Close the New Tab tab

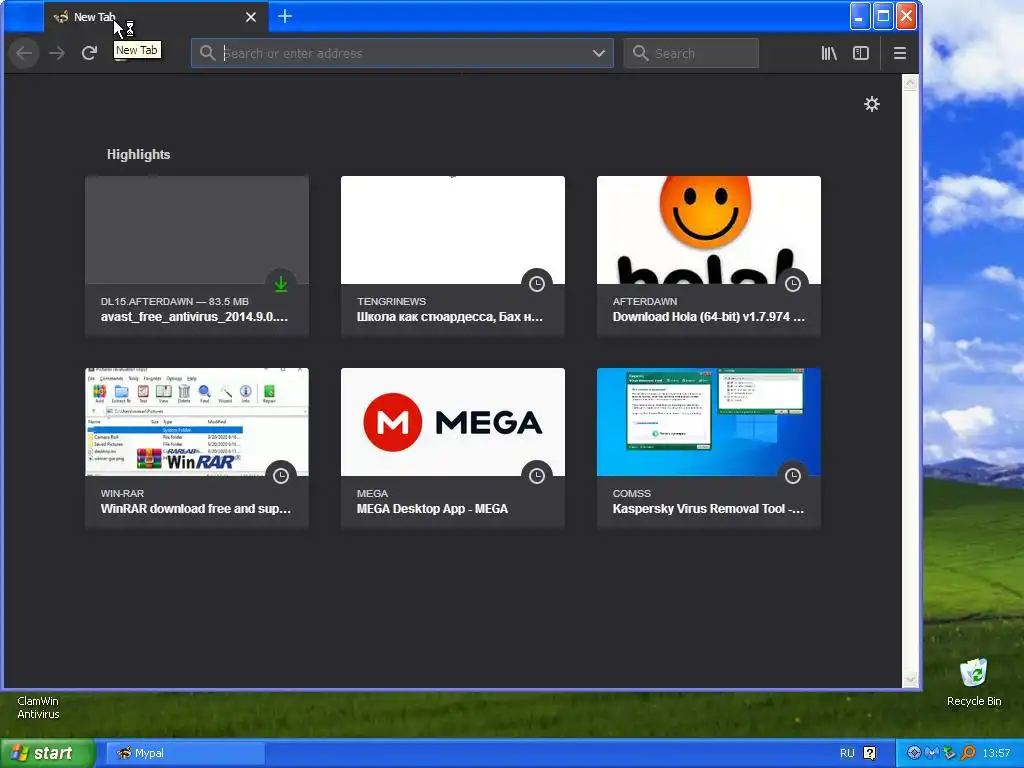point(251,17)
